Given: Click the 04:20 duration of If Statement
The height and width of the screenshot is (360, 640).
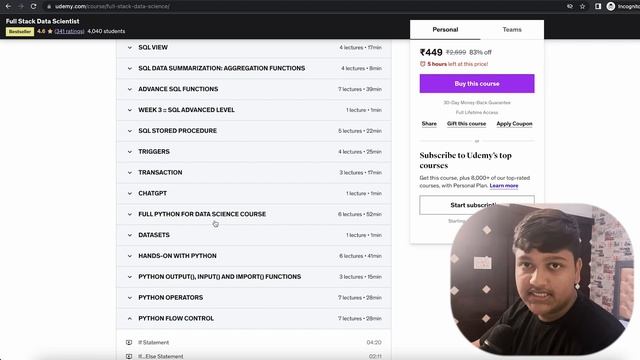Looking at the screenshot, I should 374,342.
